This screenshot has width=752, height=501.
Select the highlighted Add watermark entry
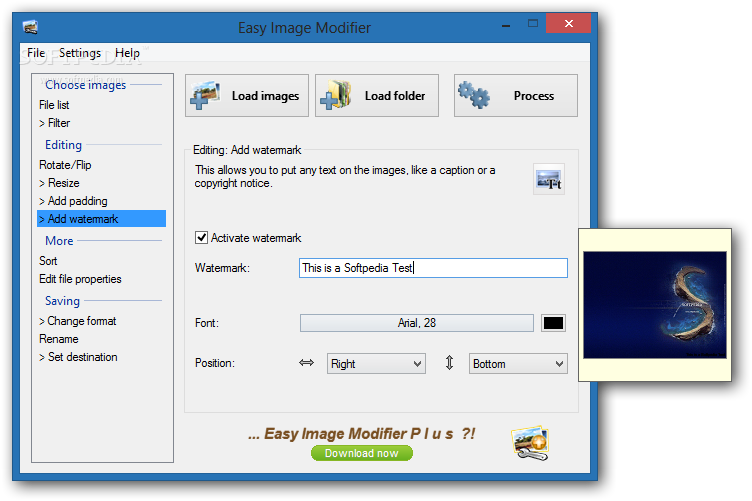coord(101,219)
